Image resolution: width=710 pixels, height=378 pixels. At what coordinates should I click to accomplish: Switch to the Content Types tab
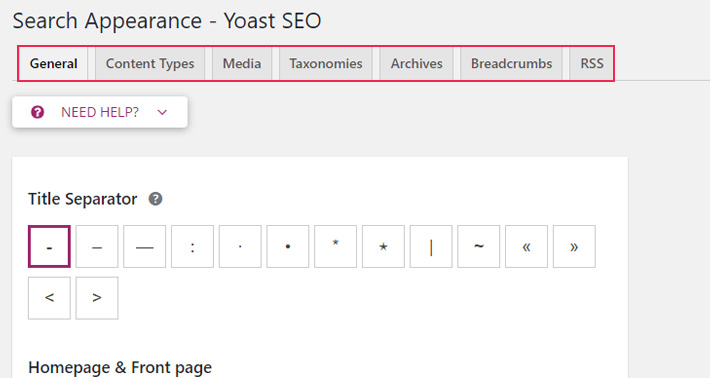[150, 64]
